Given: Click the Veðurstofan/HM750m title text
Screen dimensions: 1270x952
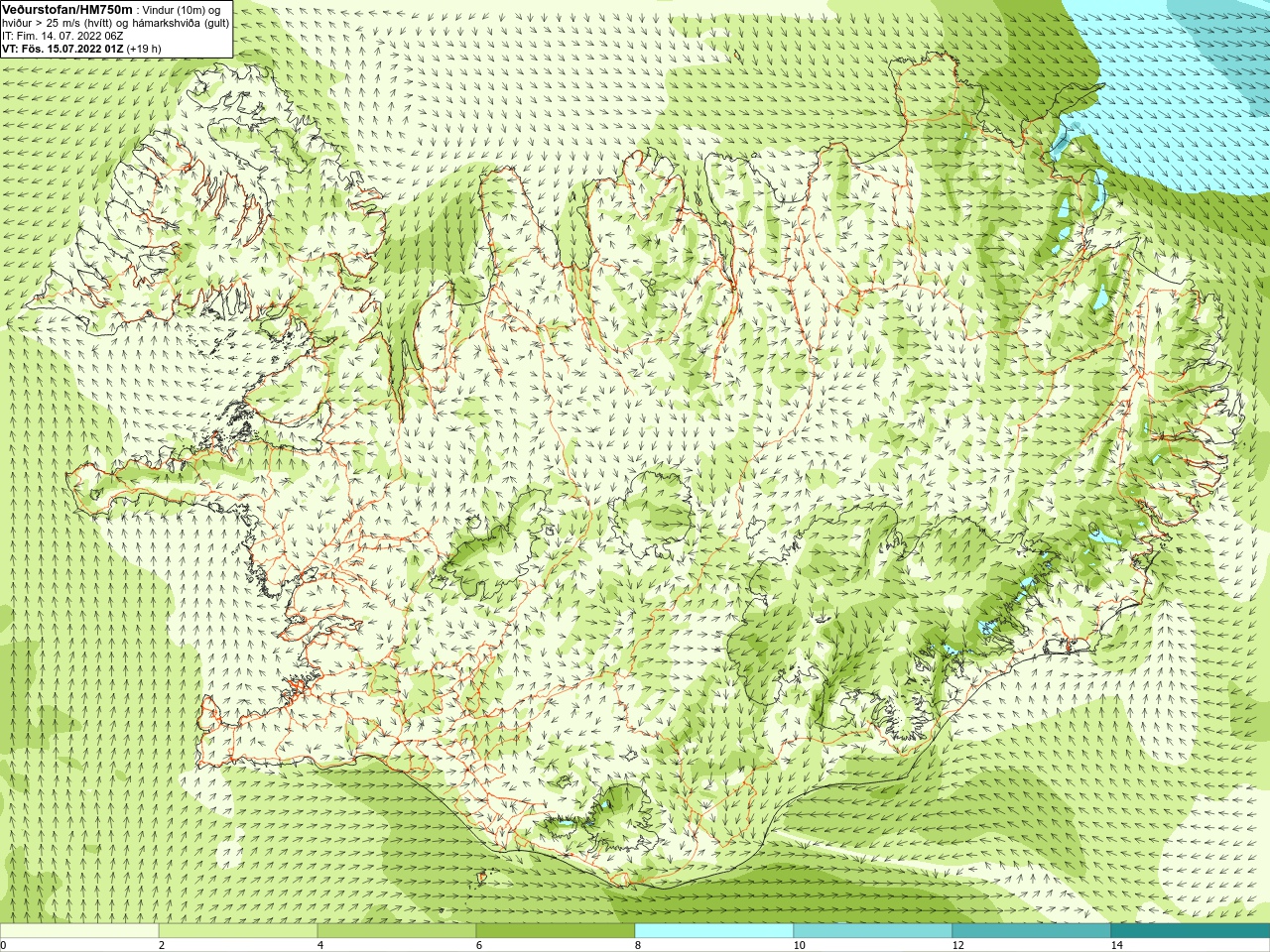Looking at the screenshot, I should [x=66, y=9].
